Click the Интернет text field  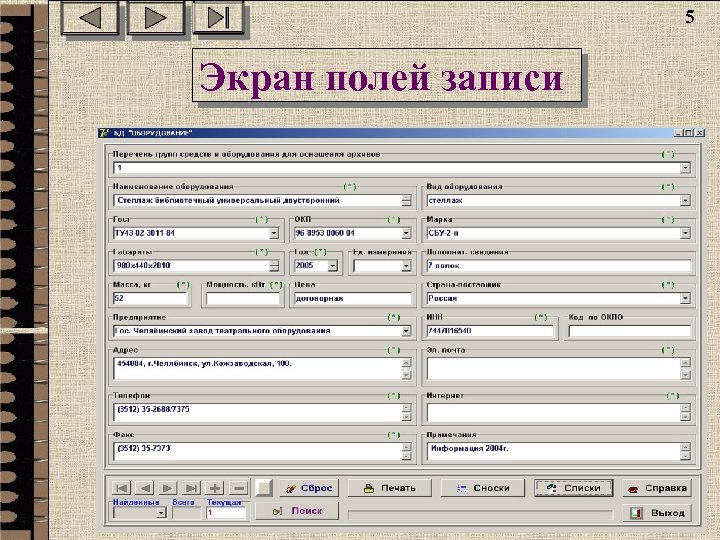pos(553,412)
